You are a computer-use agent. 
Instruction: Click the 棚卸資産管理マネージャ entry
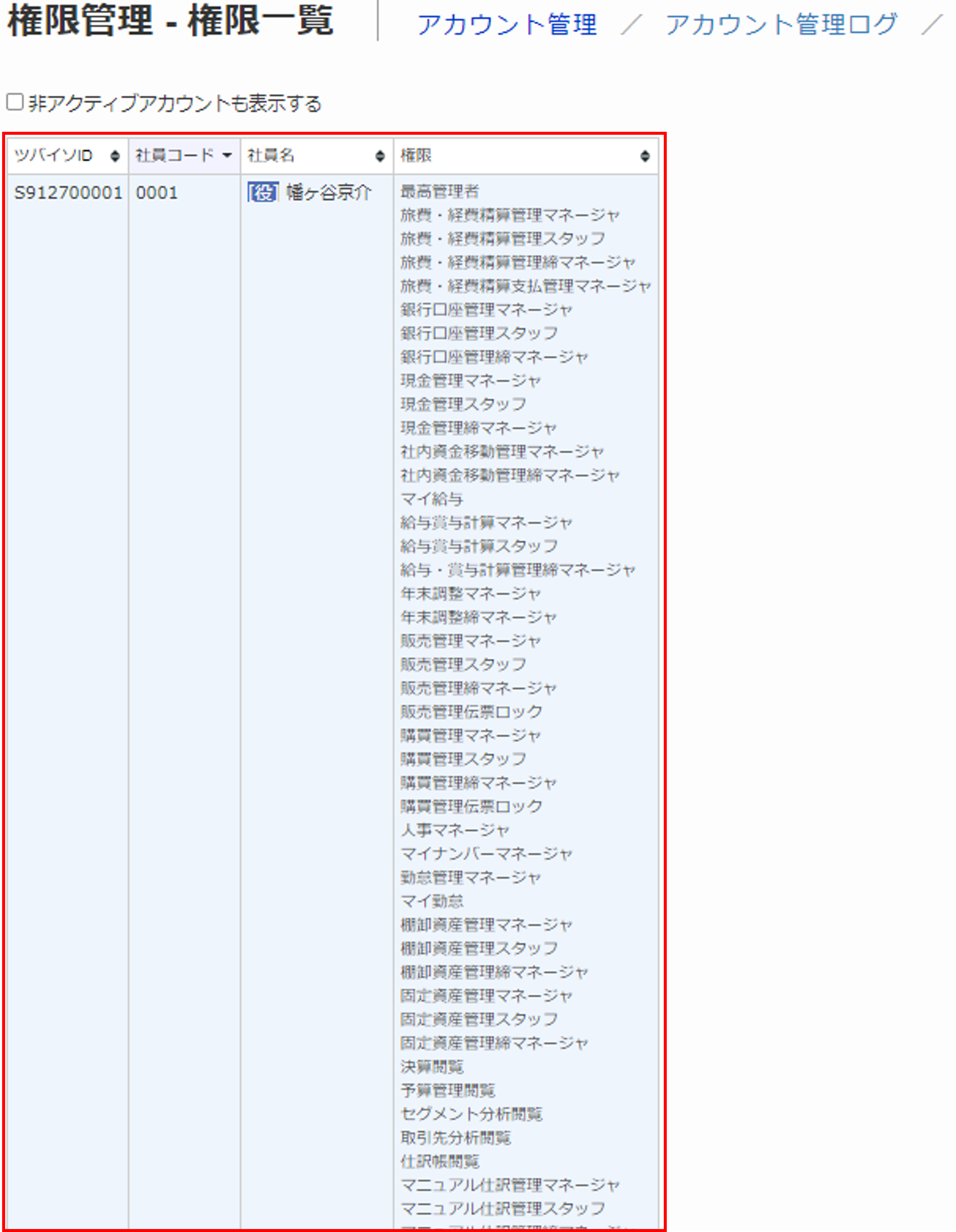tap(486, 926)
